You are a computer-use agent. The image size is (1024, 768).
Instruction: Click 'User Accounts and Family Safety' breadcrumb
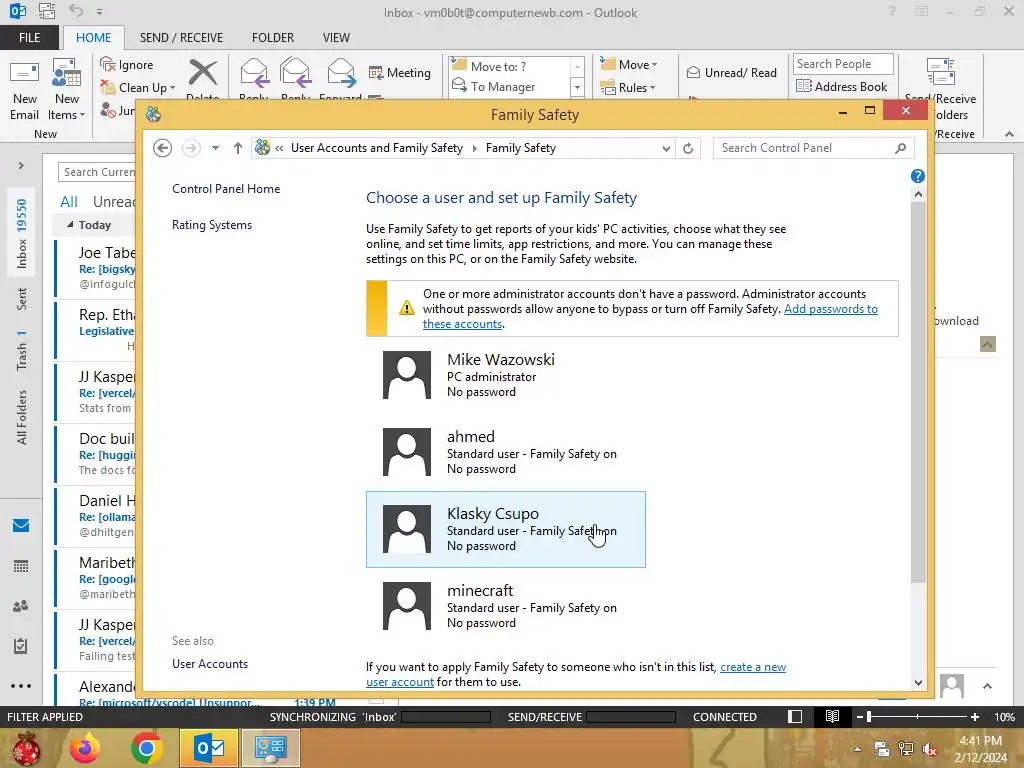[377, 148]
